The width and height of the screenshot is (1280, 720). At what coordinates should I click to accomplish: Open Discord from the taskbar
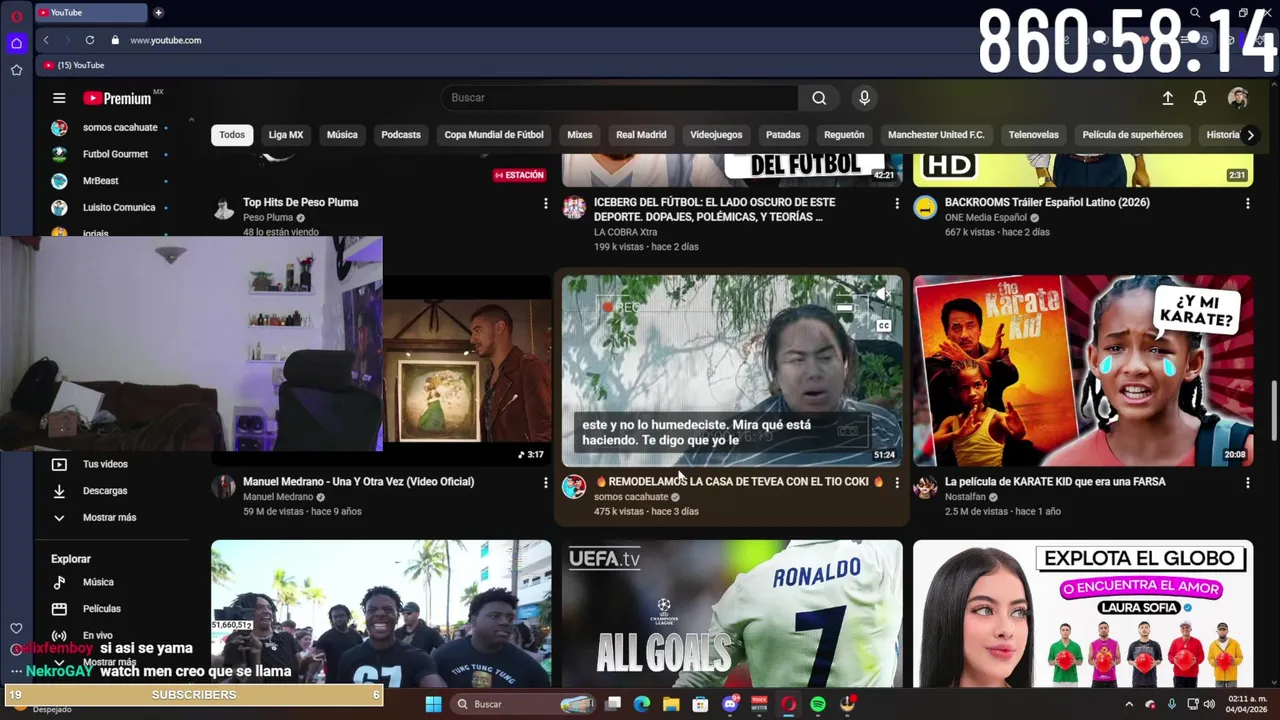click(x=730, y=704)
